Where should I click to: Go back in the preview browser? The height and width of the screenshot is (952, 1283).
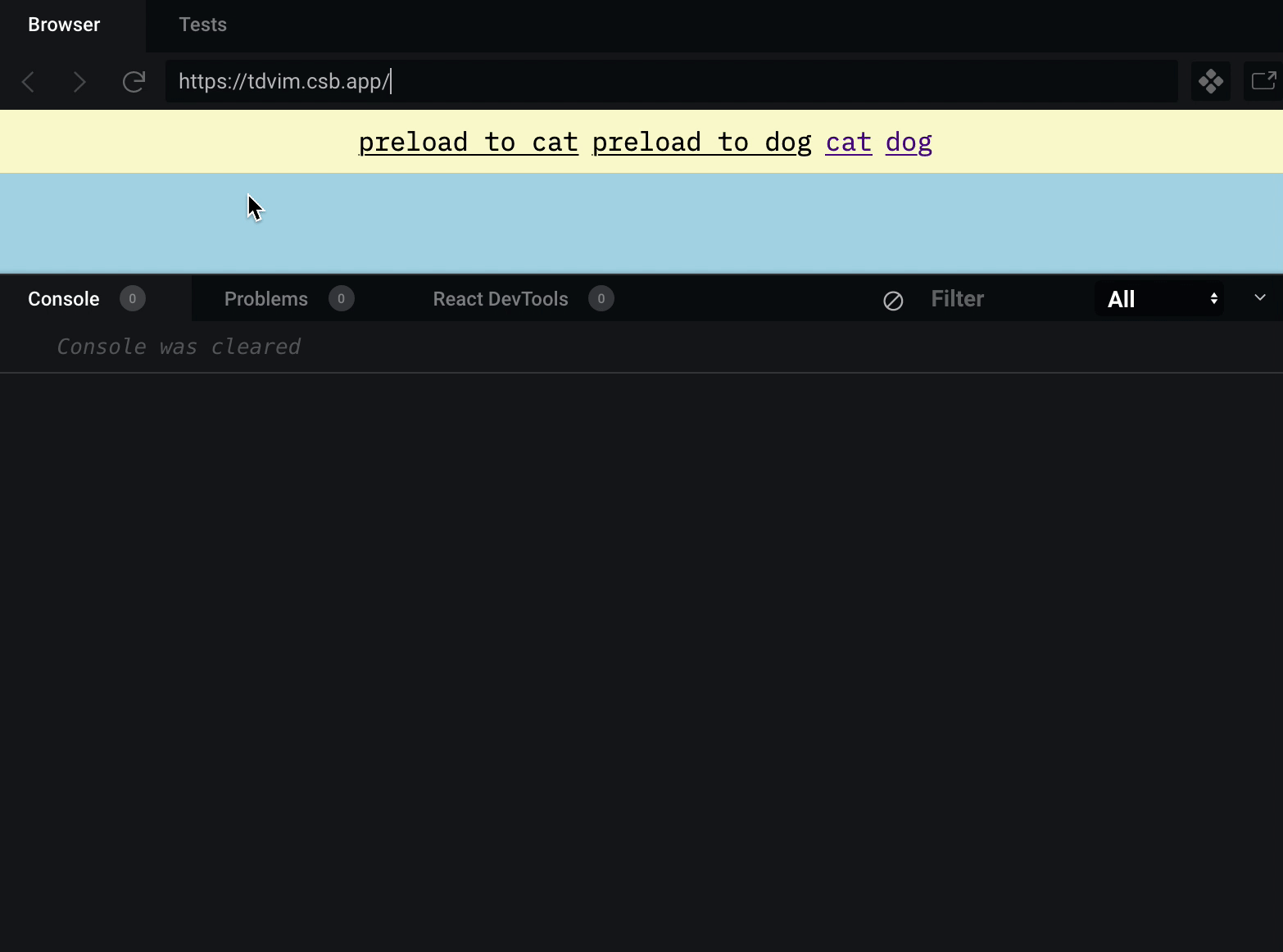29,81
